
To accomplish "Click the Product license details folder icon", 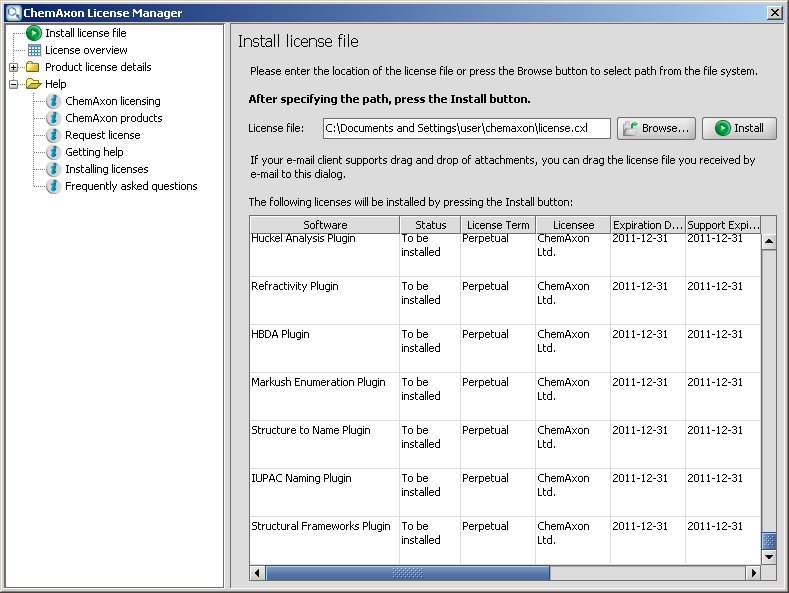I will pos(33,67).
